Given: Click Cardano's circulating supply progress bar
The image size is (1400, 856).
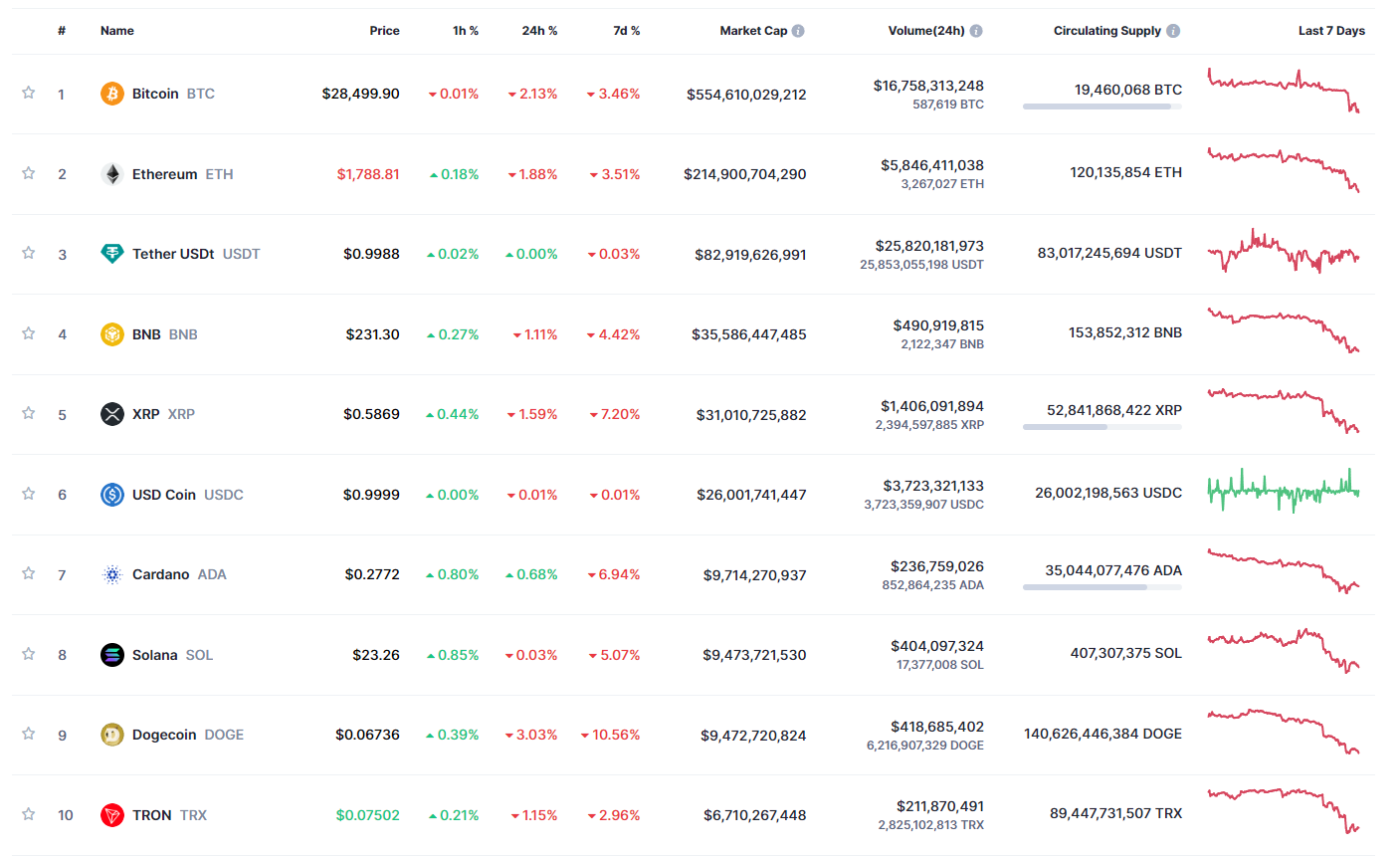Looking at the screenshot, I should 1102,587.
